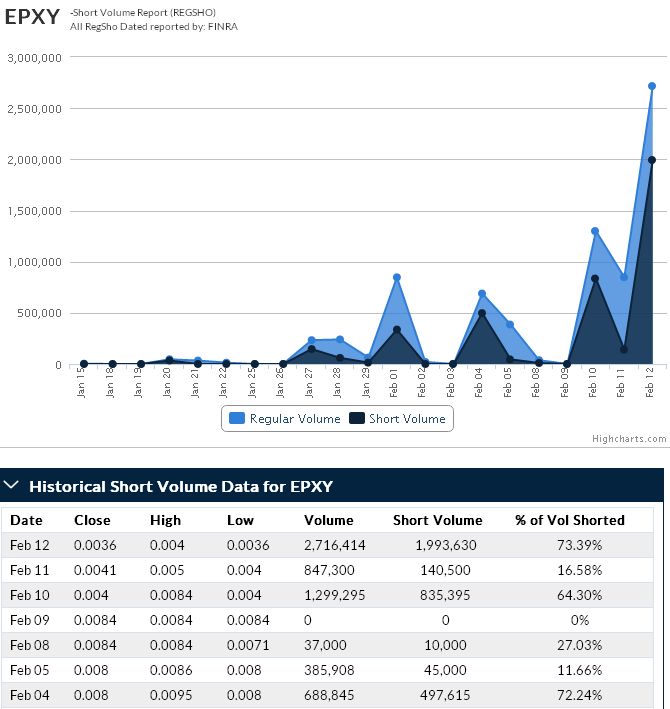Select the Feb 05 Regular Volume data point
Image resolution: width=670 pixels, height=709 pixels.
[x=510, y=324]
